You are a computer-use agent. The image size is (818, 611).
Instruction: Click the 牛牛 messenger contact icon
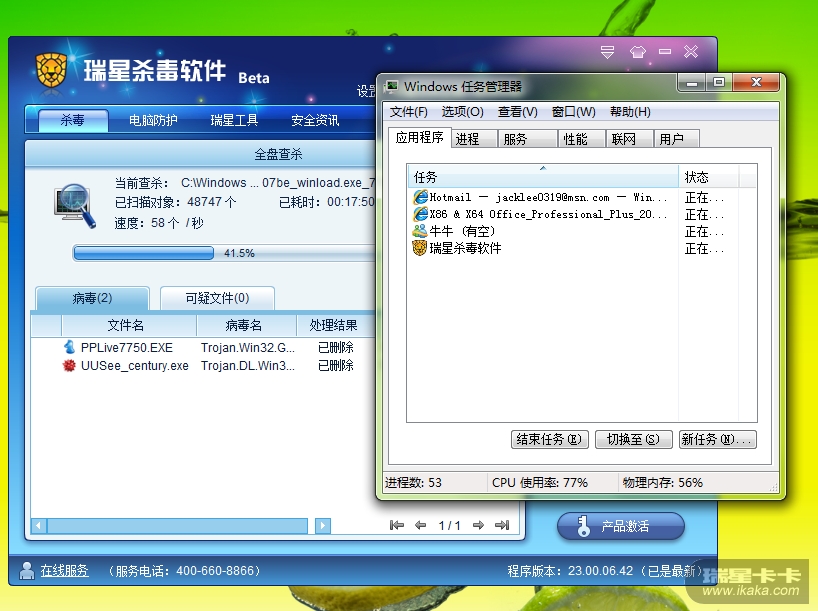pos(420,231)
